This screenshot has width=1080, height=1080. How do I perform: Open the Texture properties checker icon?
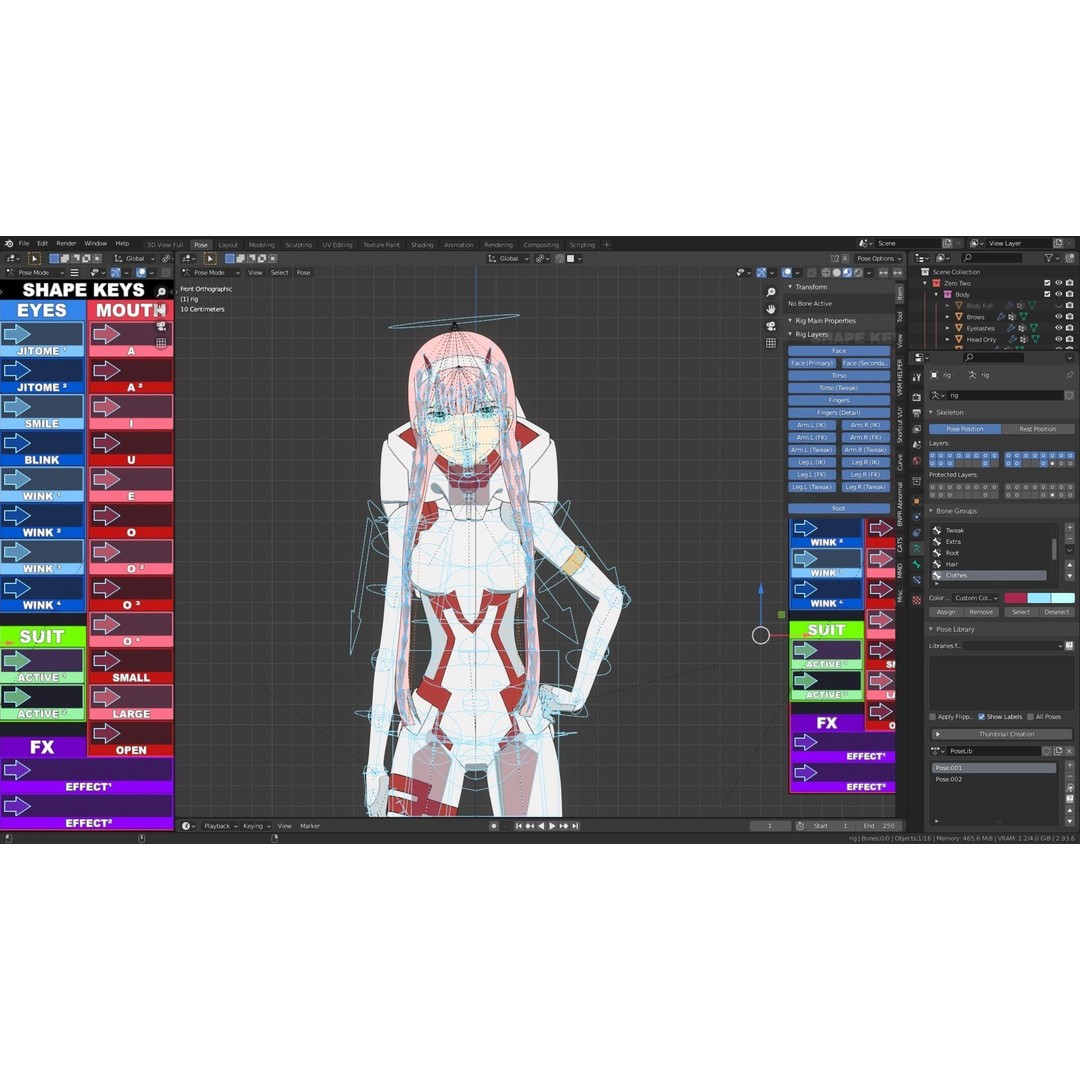point(917,600)
